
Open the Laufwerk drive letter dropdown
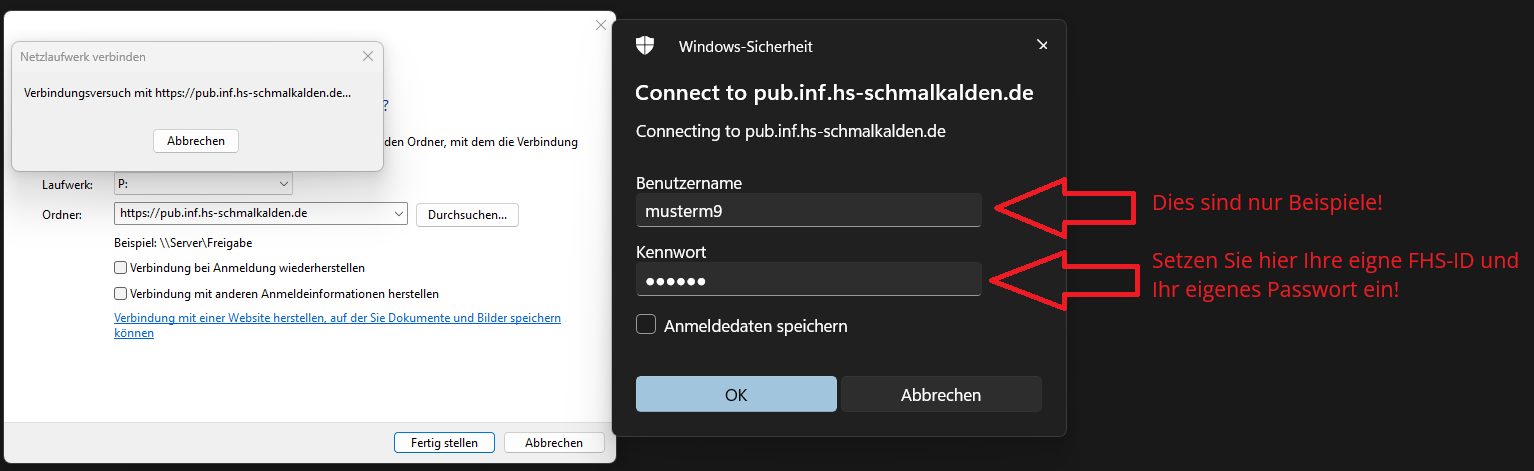(x=284, y=184)
